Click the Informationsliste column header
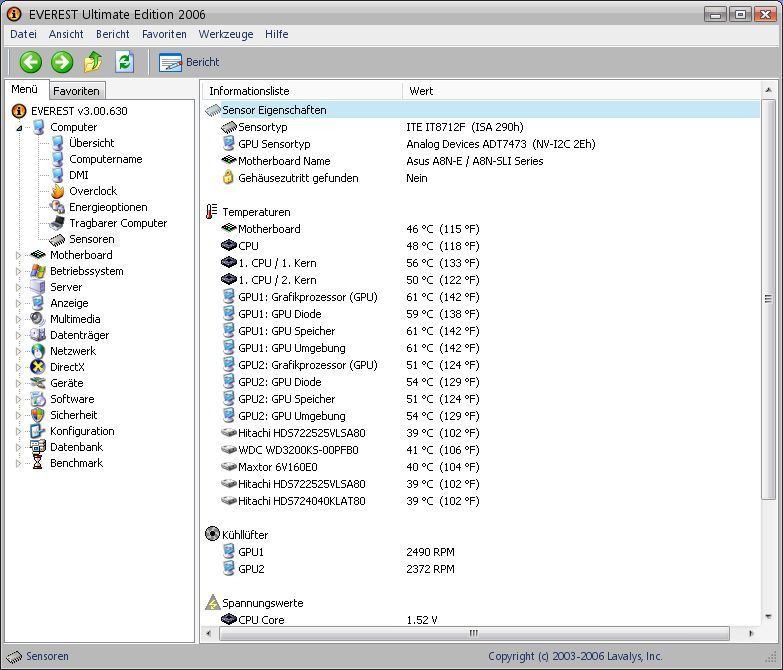Screen dimensions: 783x670 click(303, 91)
